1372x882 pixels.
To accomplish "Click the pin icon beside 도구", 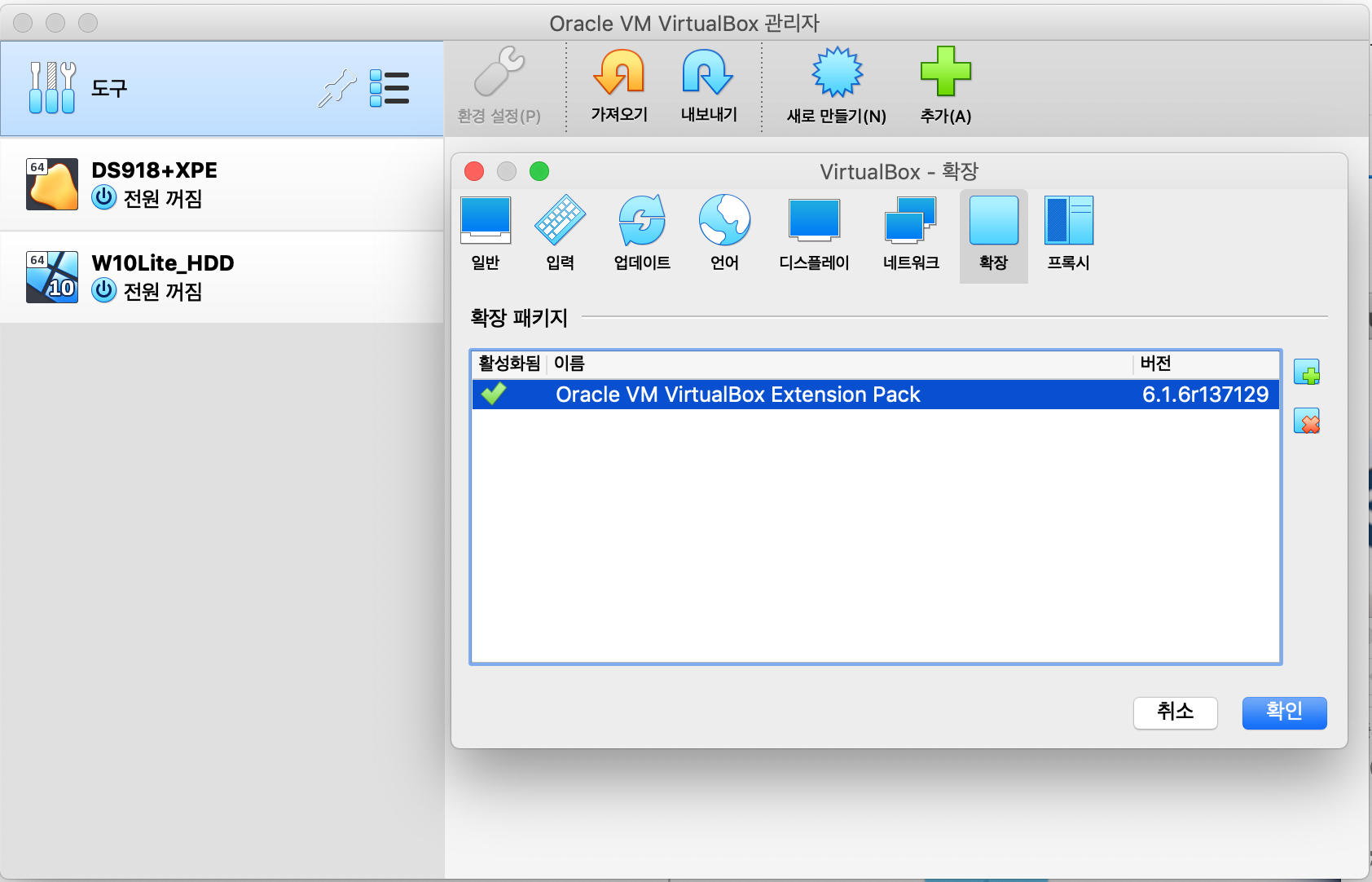I will coord(336,88).
